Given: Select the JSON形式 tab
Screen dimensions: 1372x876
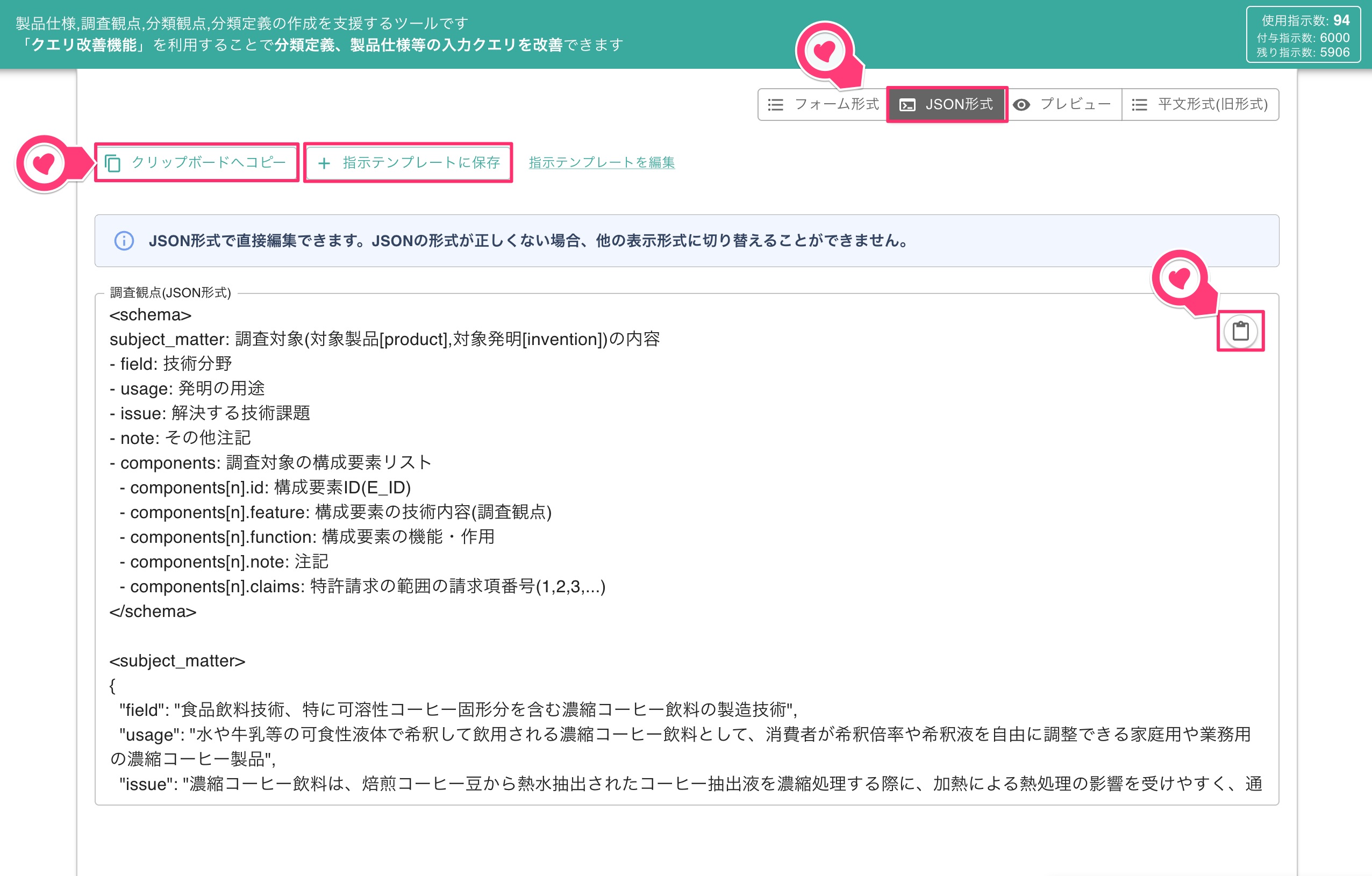Looking at the screenshot, I should pyautogui.click(x=946, y=104).
